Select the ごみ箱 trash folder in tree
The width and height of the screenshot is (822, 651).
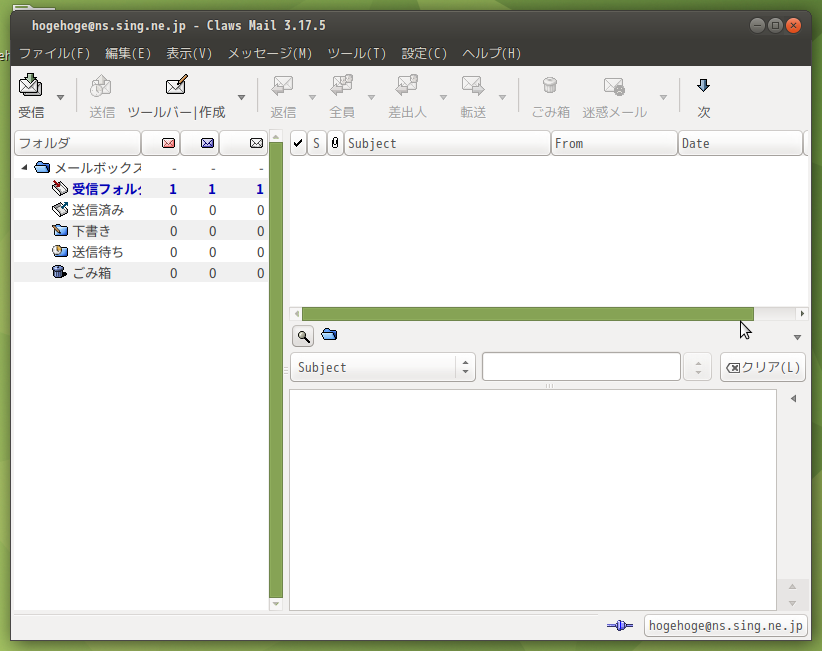(x=140, y=273)
